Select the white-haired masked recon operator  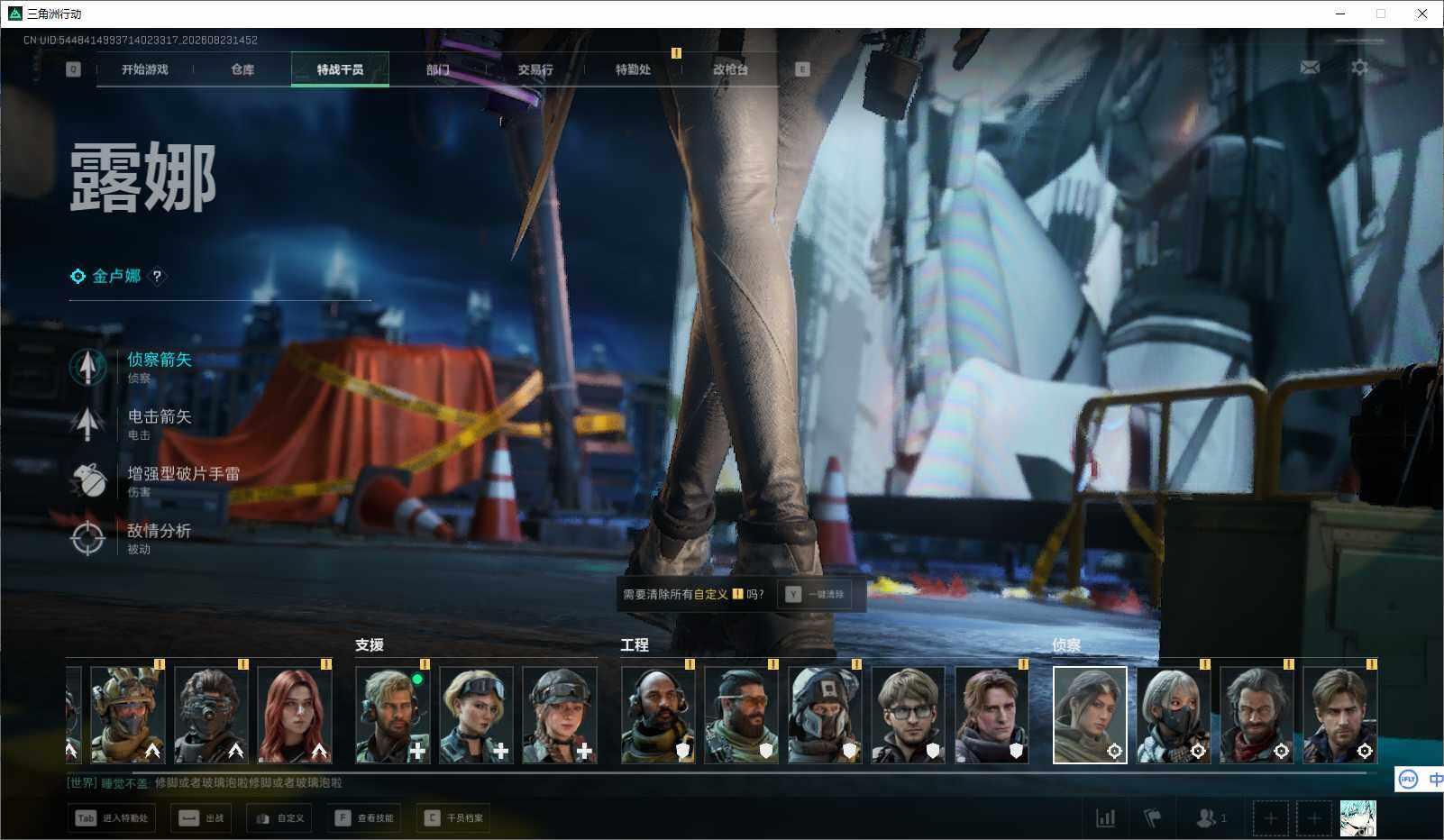tap(1174, 715)
